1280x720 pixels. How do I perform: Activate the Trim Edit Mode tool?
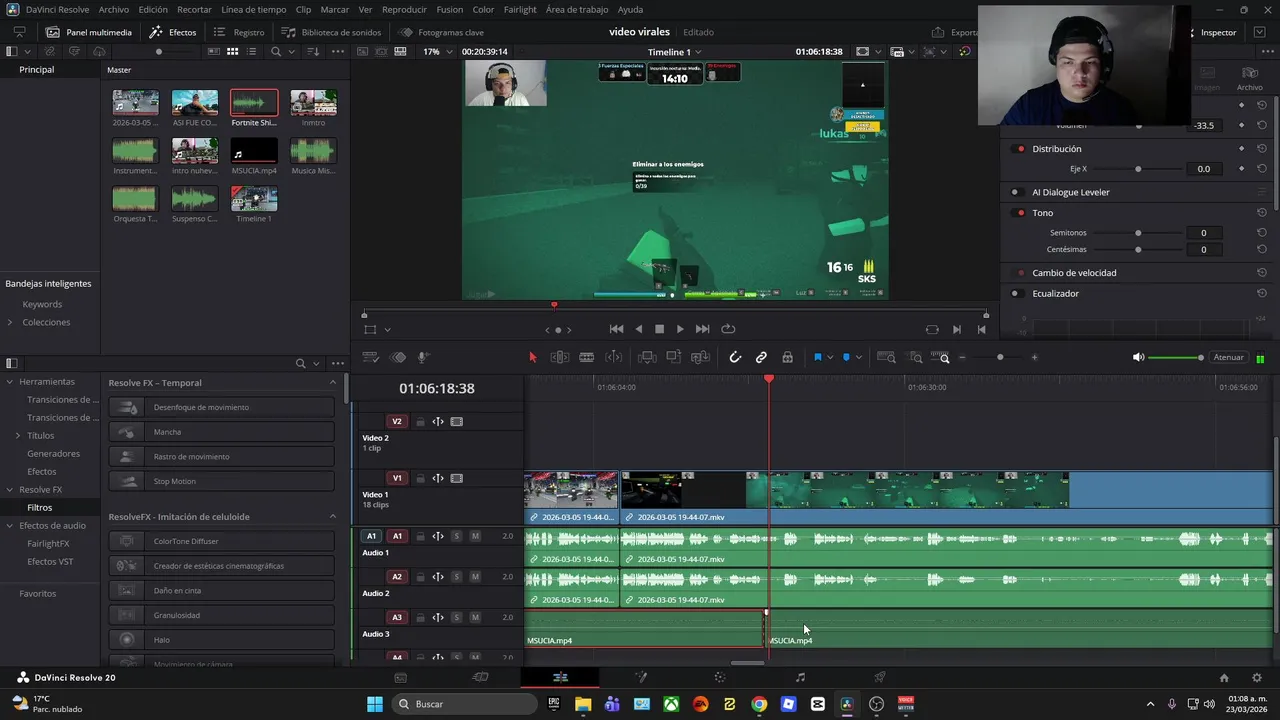[560, 357]
